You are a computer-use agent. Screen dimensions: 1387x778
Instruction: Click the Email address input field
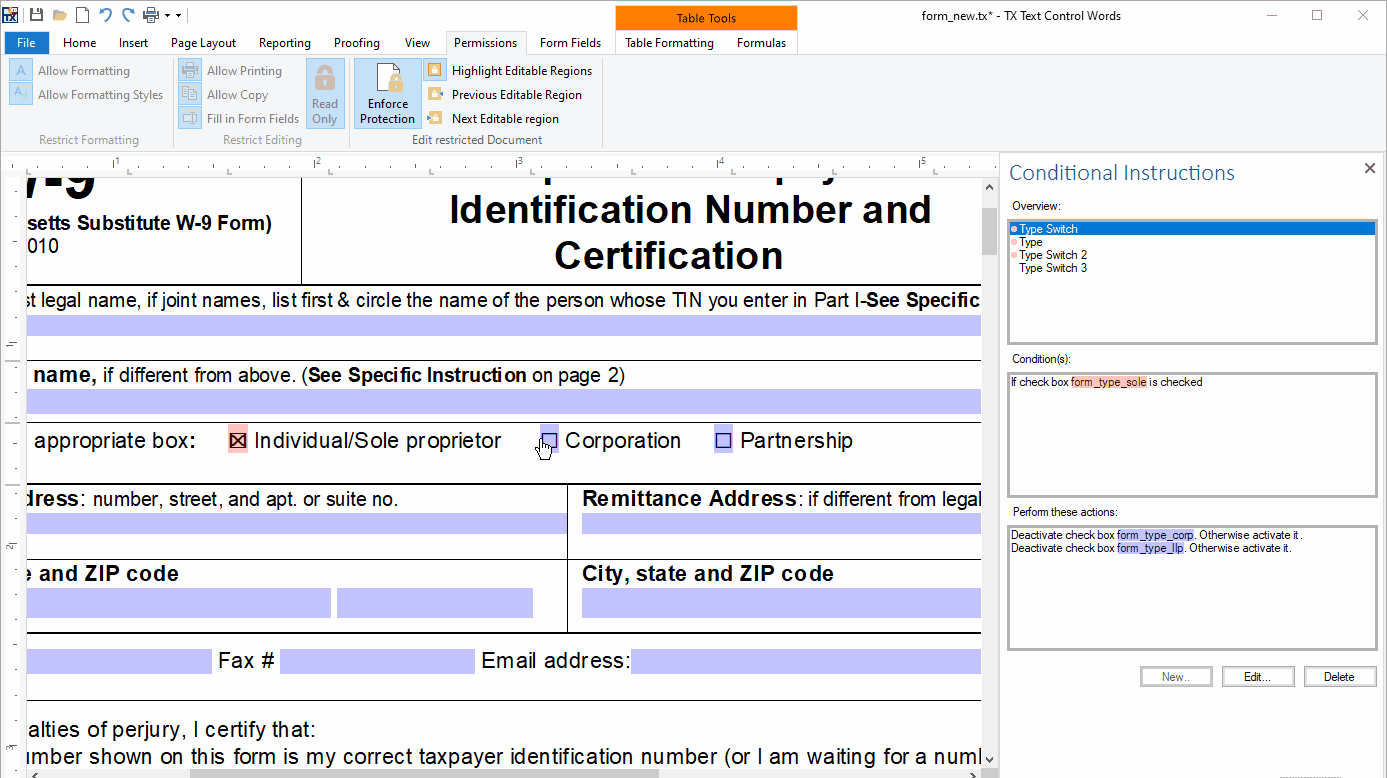pos(806,661)
